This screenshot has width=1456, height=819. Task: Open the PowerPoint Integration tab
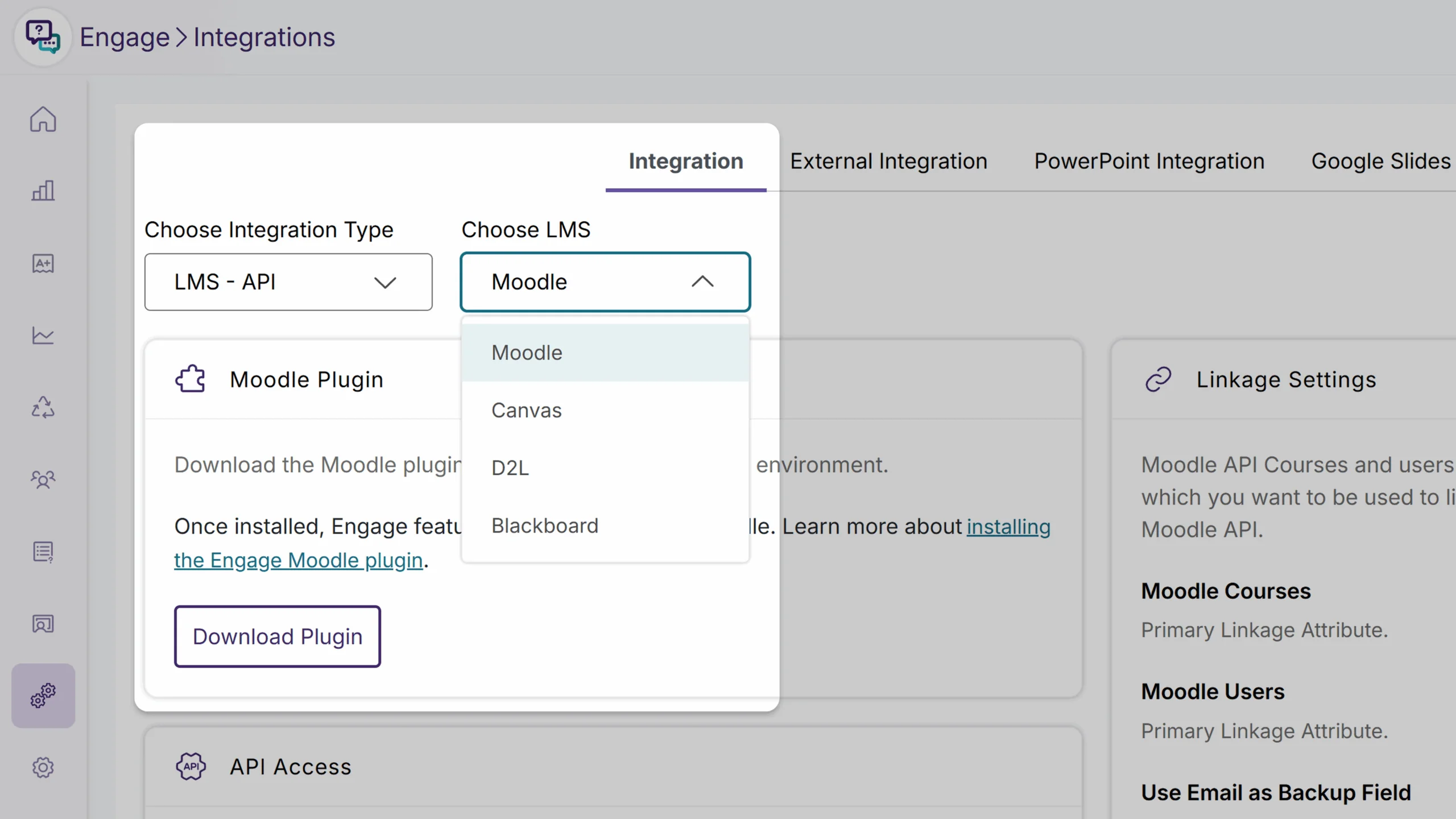[1148, 161]
